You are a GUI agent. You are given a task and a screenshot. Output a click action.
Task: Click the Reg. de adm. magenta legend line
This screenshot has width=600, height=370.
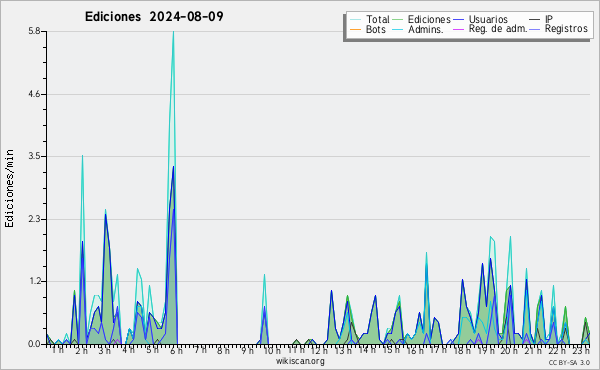click(458, 29)
